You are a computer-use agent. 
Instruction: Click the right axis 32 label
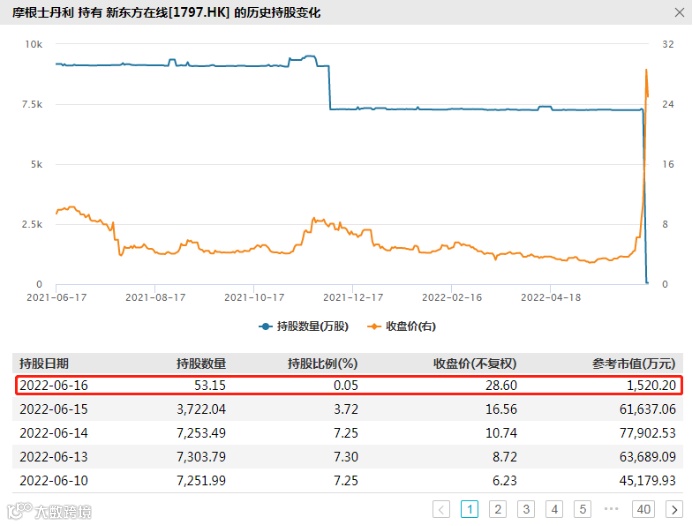click(x=668, y=44)
